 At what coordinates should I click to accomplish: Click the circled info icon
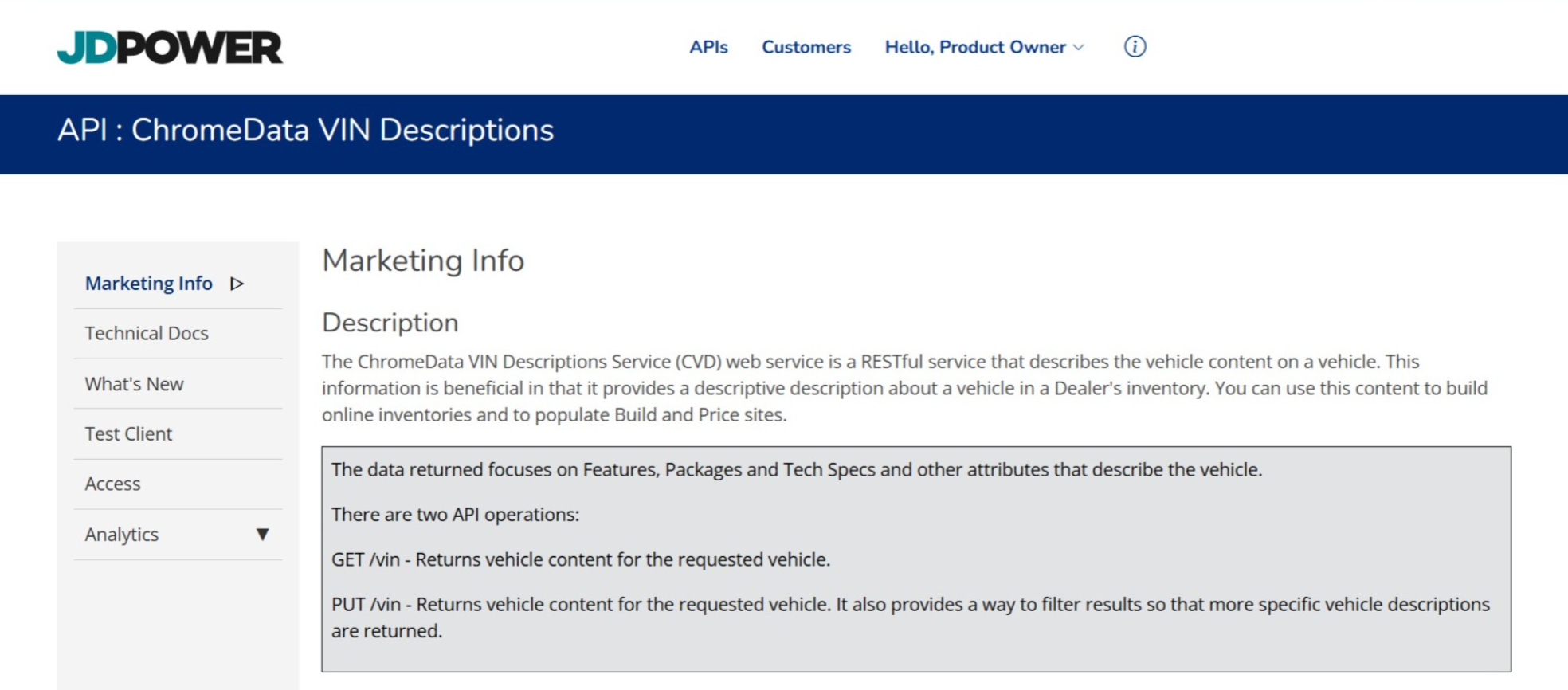pyautogui.click(x=1135, y=47)
